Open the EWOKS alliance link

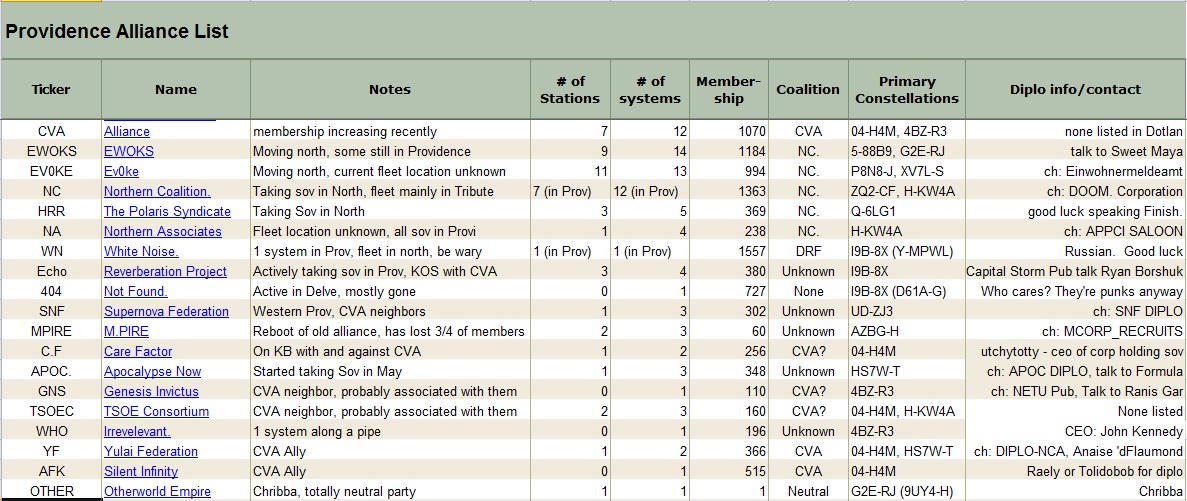point(129,151)
